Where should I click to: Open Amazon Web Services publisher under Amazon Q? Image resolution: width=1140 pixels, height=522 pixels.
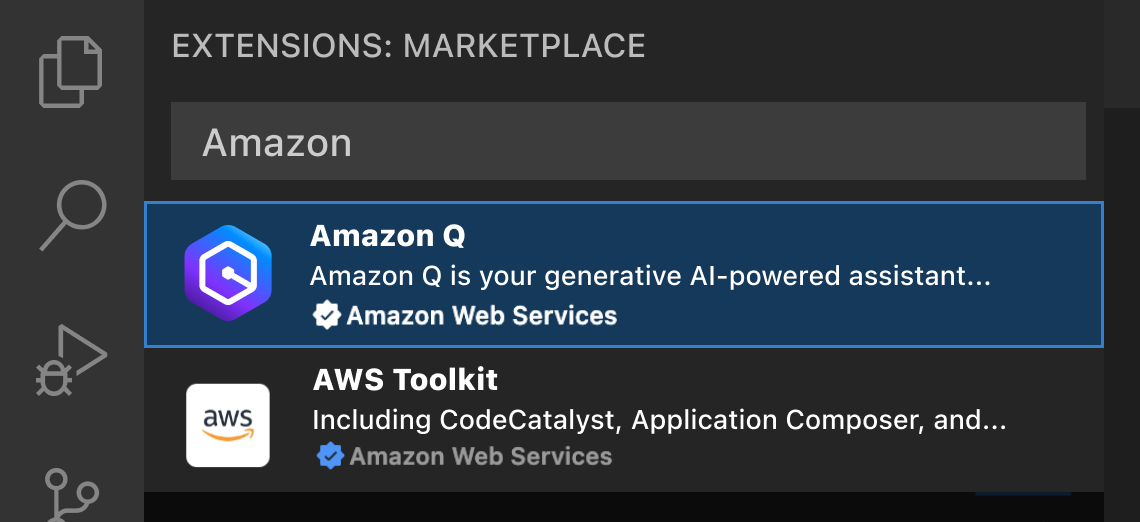(482, 316)
